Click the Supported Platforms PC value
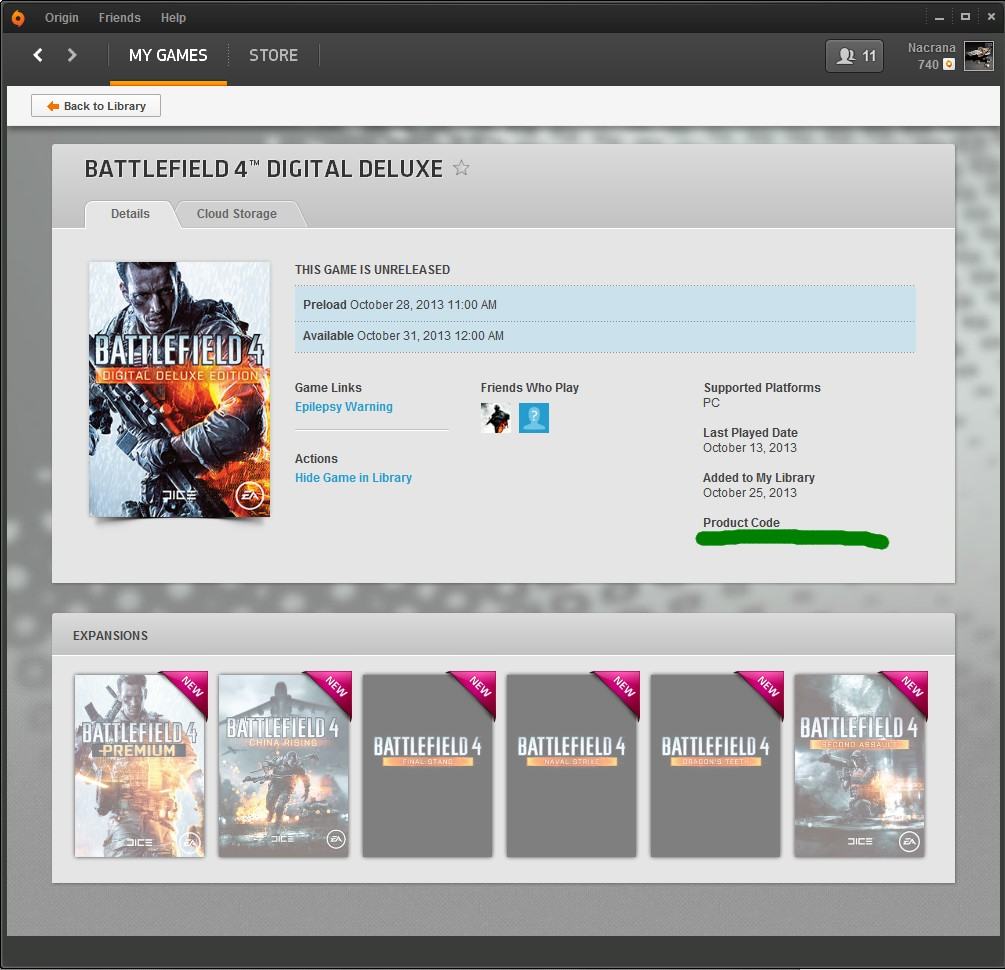This screenshot has height=970, width=1005. [x=711, y=403]
